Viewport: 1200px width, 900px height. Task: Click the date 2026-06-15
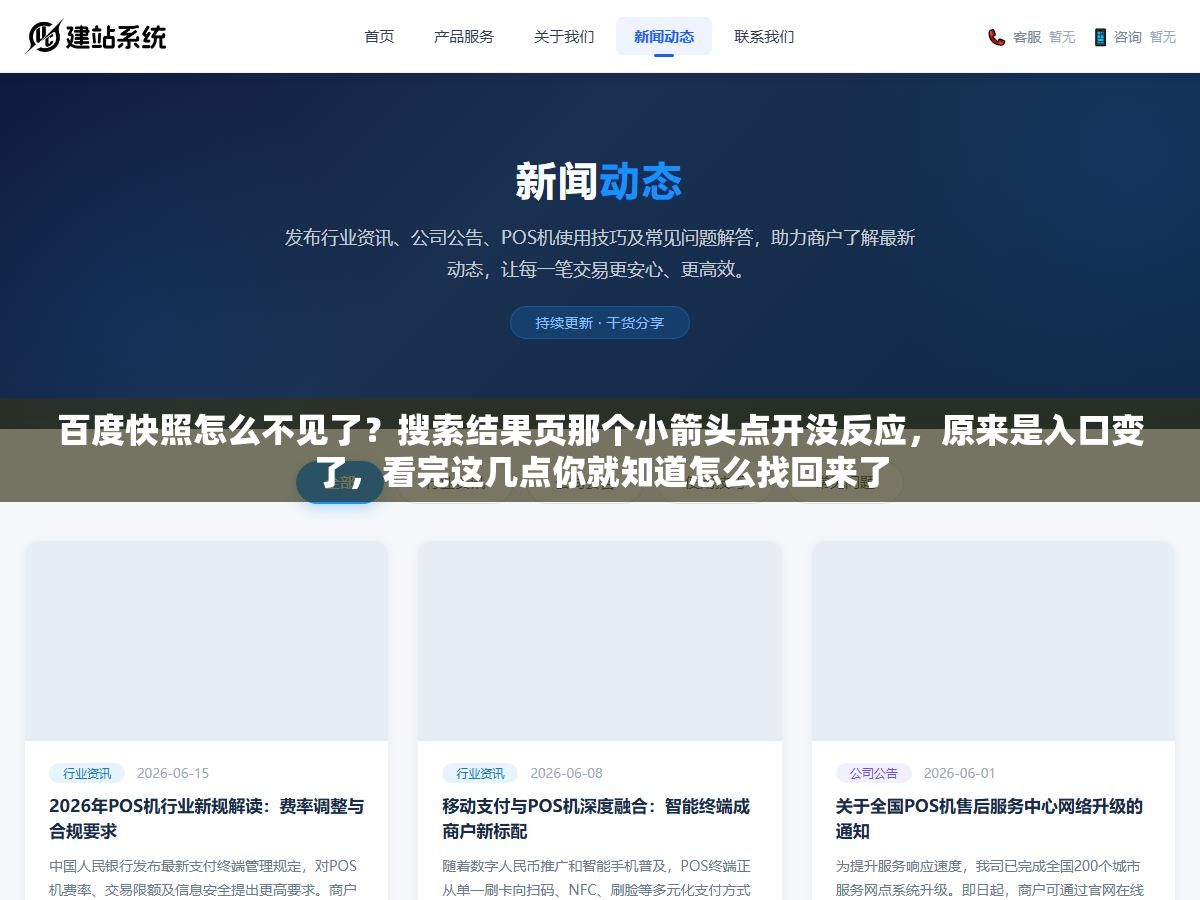pos(173,773)
